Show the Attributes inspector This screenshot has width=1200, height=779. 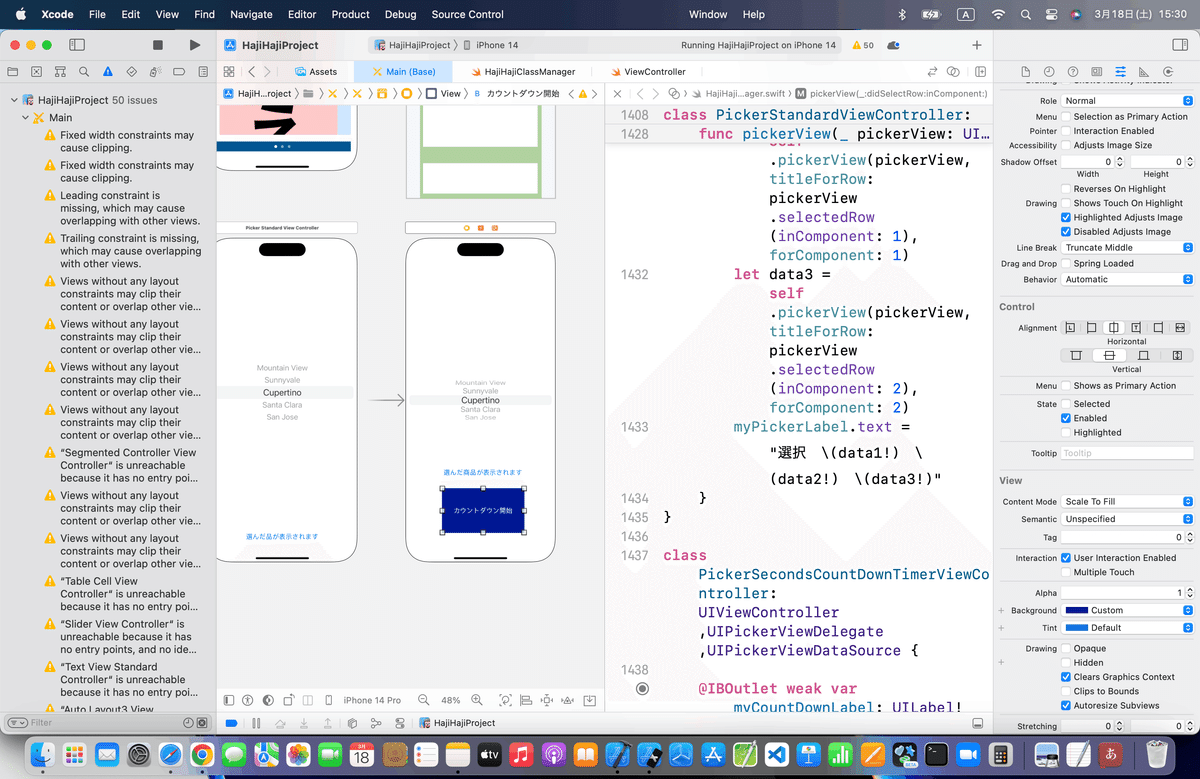pos(1120,72)
